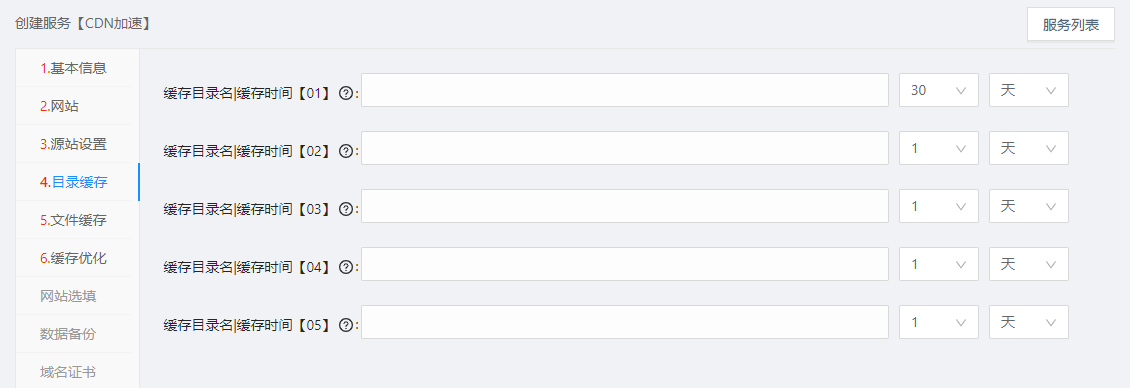Expand the cache time number dropdown for row 03
Screen dimensions: 1130x388
click(938, 206)
